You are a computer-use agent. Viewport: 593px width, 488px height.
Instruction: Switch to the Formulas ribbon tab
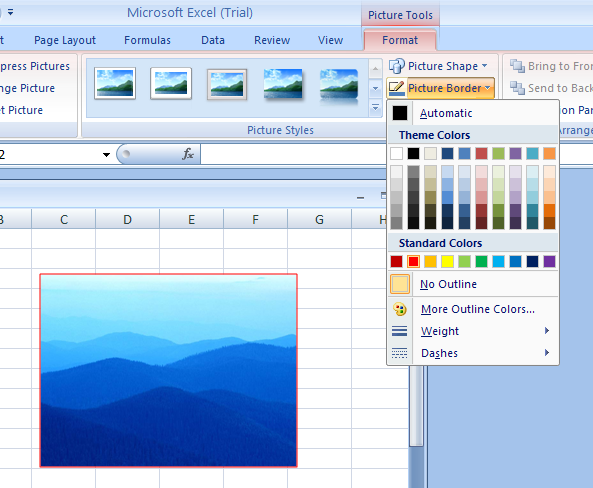[147, 40]
